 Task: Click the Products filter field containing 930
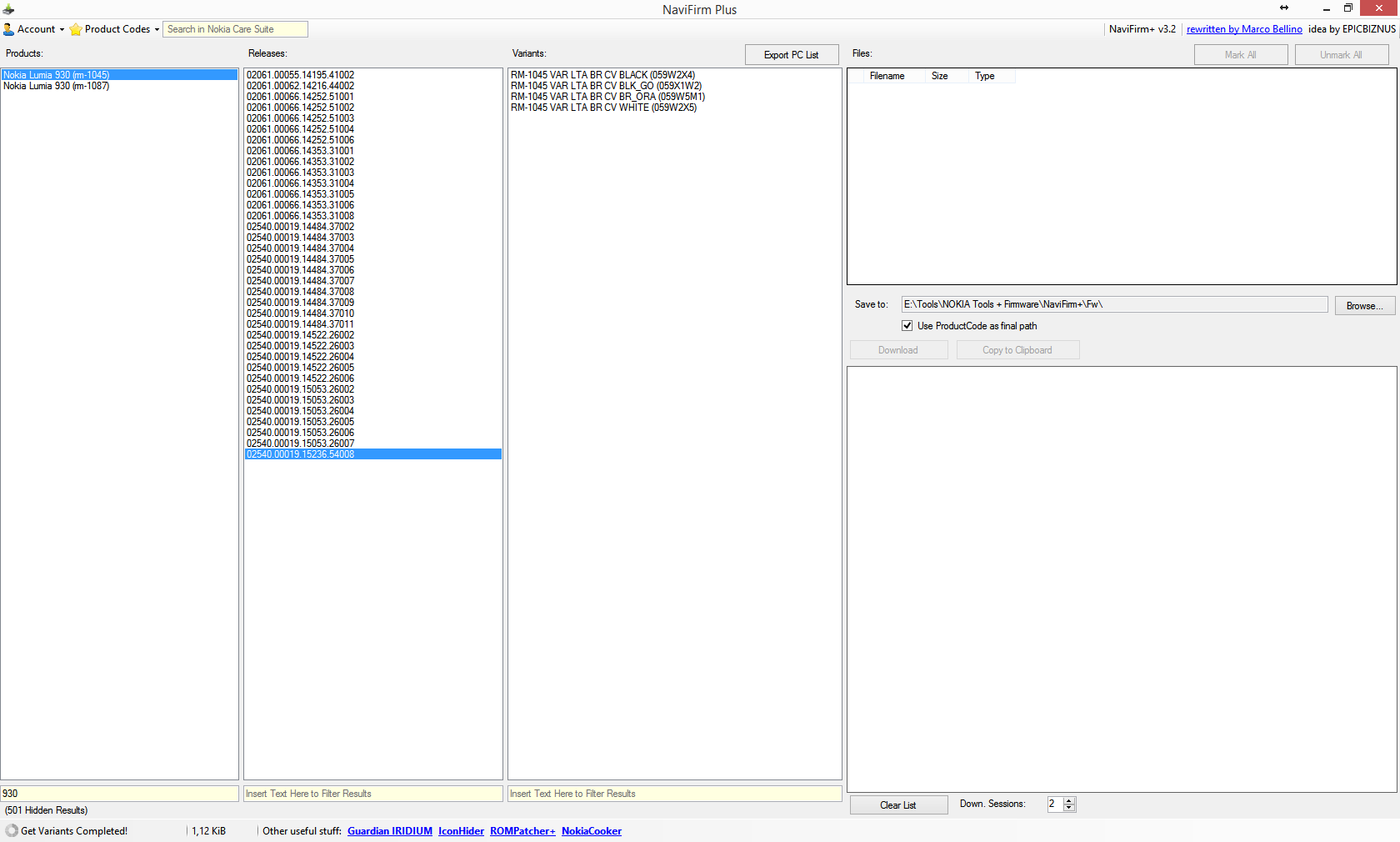pos(119,794)
